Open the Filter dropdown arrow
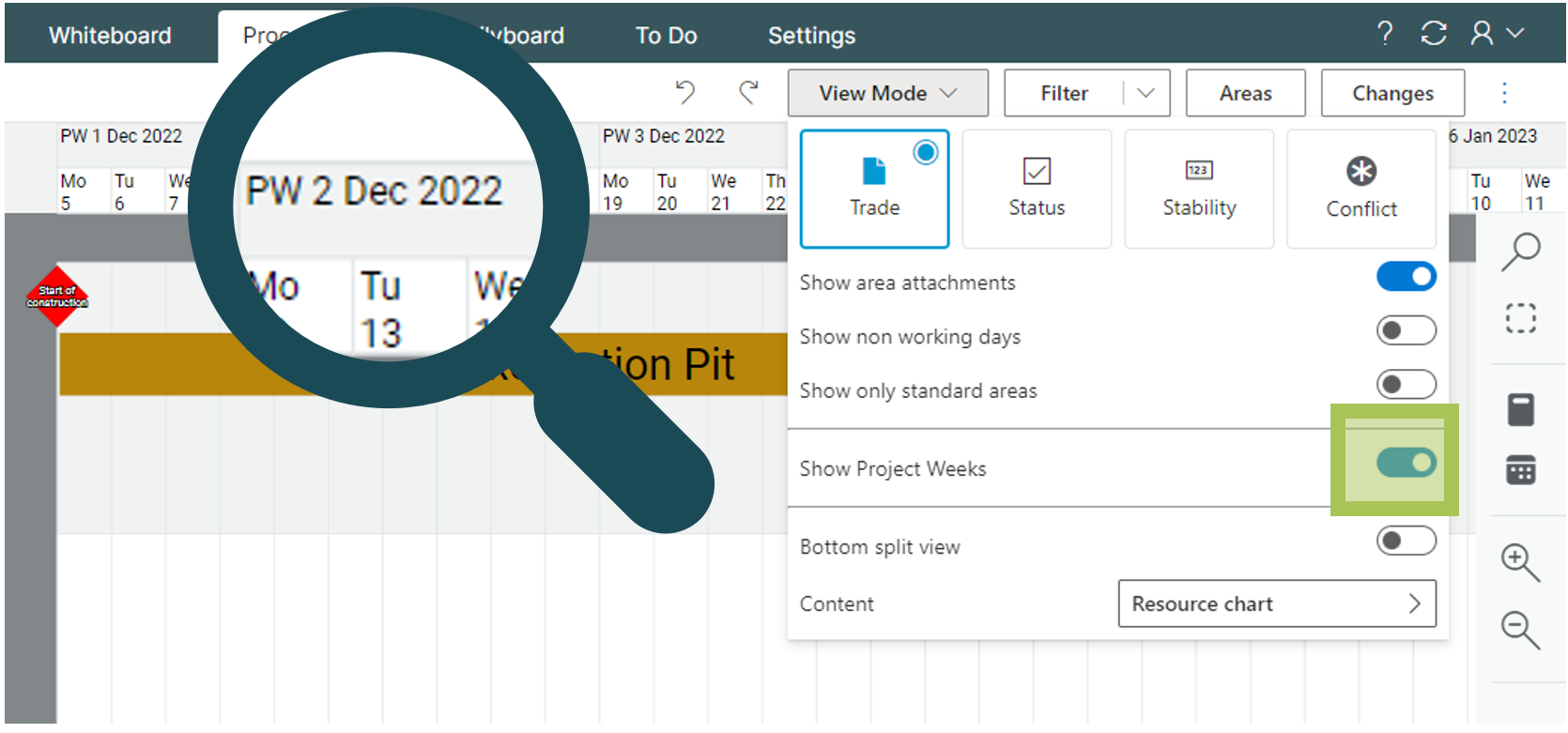The image size is (1568, 733). pyautogui.click(x=1145, y=93)
